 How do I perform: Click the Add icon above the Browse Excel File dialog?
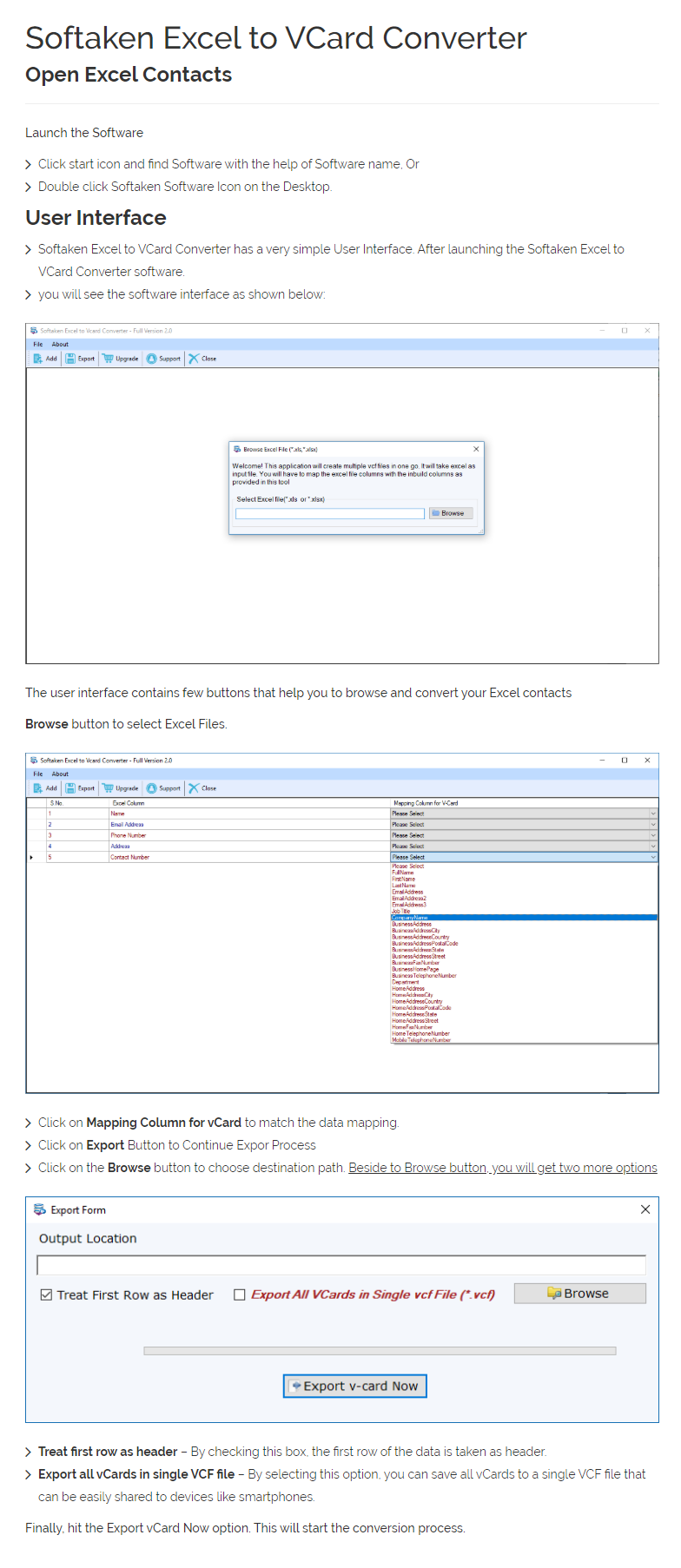pyautogui.click(x=37, y=359)
